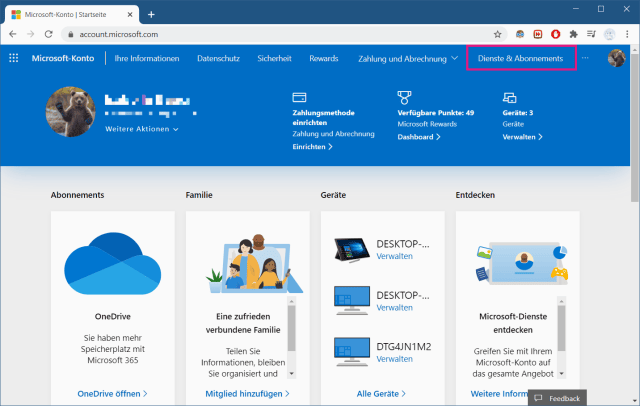The image size is (640, 406).
Task: Open the Feedback button
Action: point(558,398)
